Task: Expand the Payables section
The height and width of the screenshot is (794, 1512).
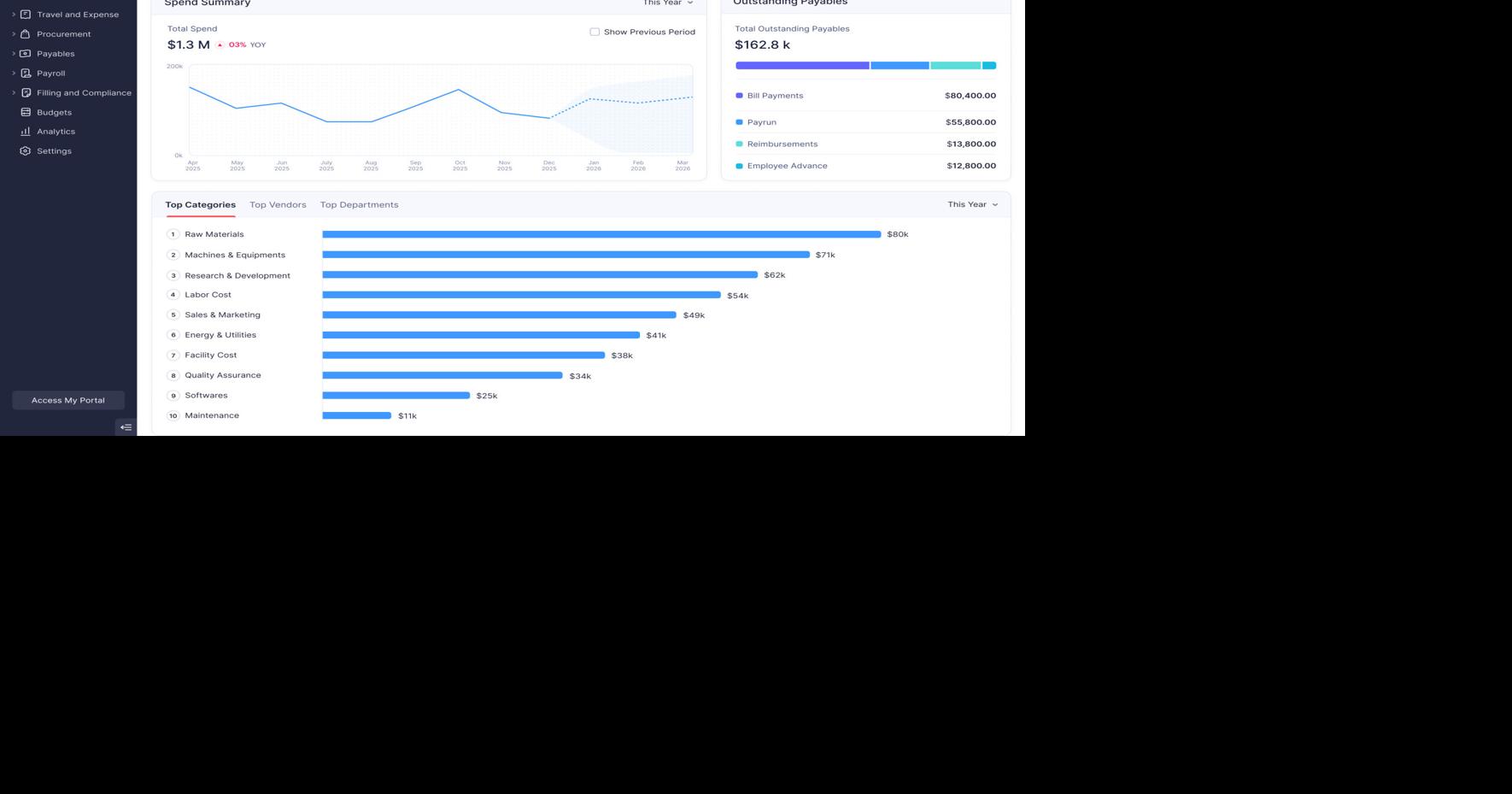Action: 12,53
